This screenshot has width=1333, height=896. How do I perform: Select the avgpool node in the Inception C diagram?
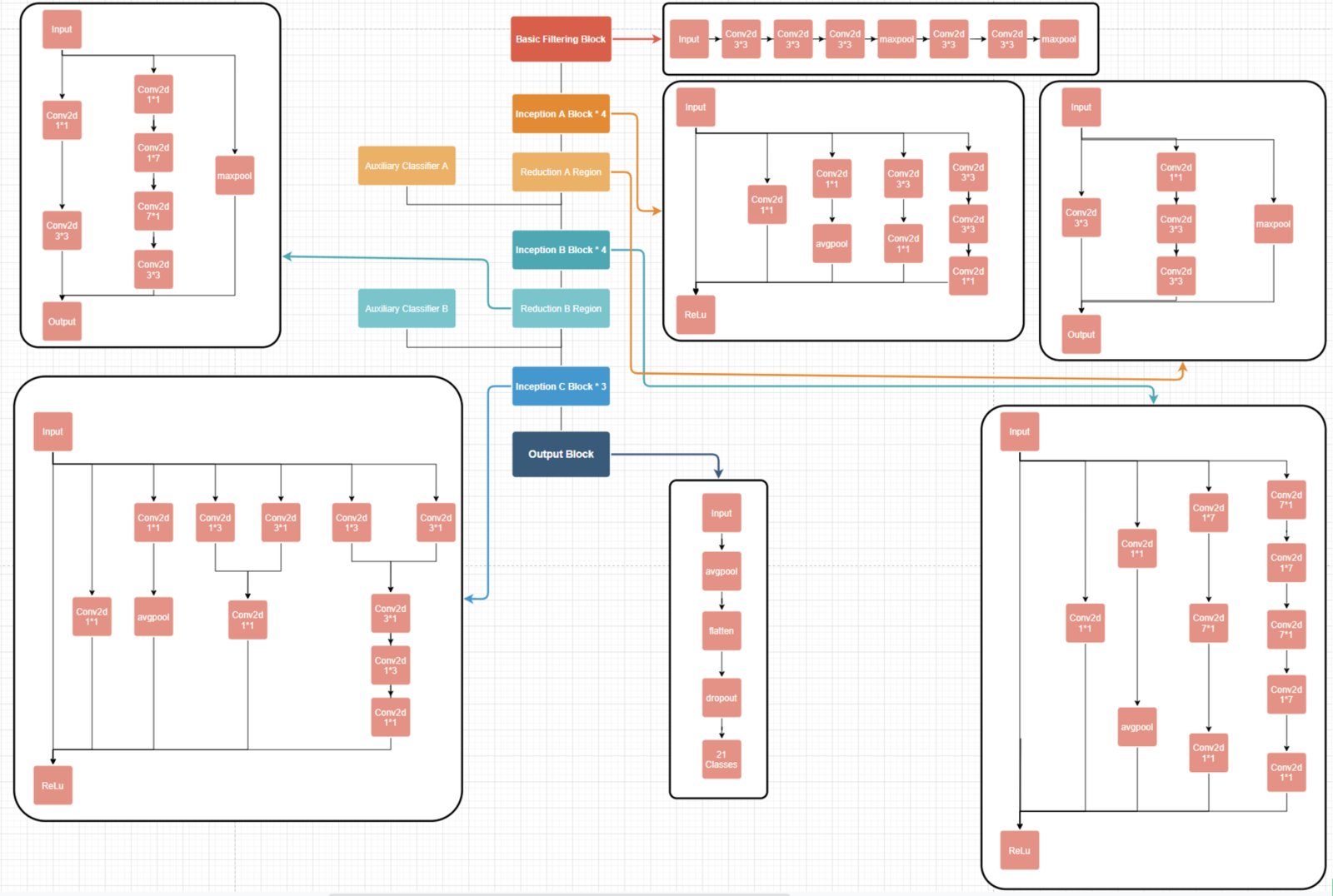click(x=152, y=616)
